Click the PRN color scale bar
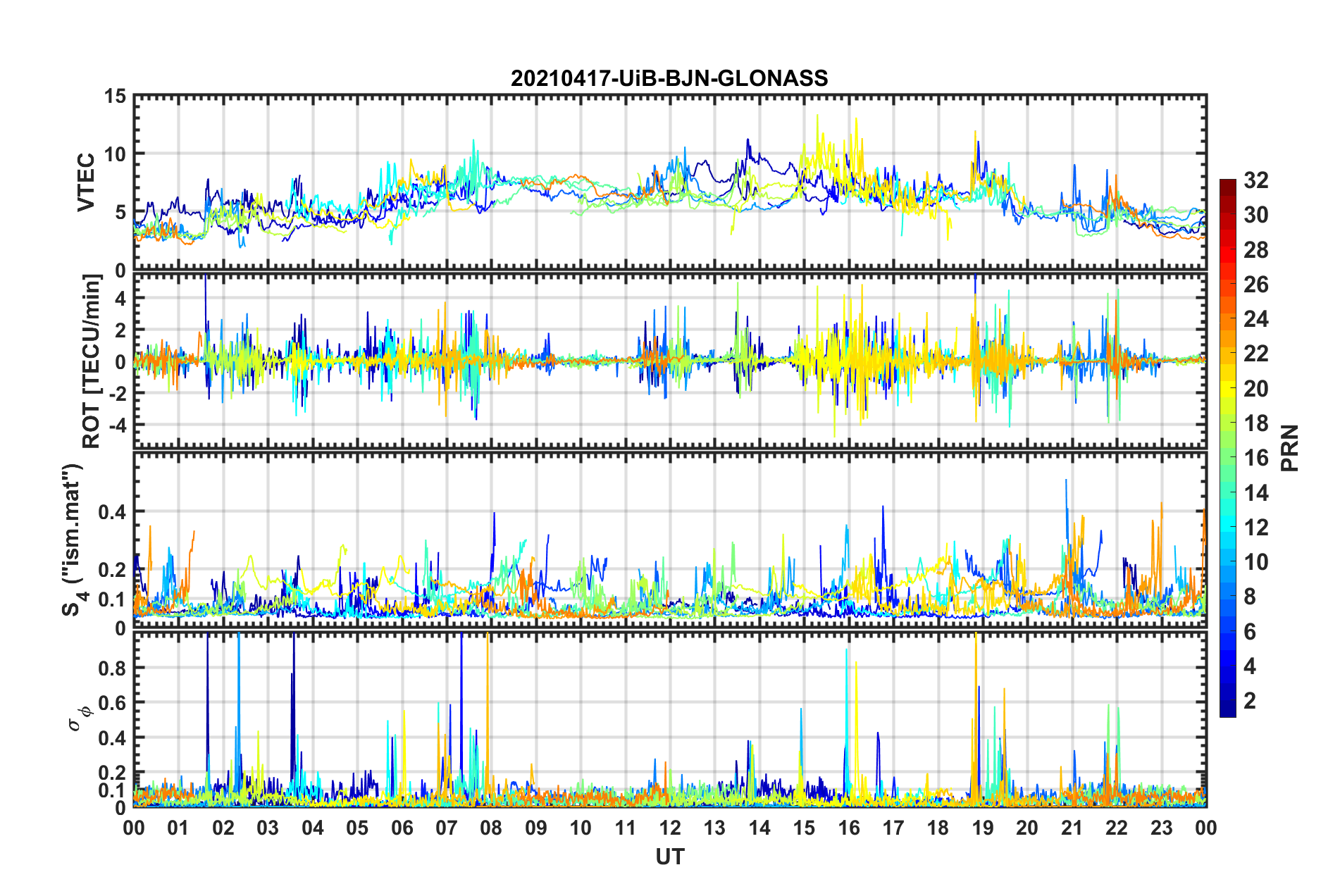The width and height of the screenshot is (1340, 896). 1228,448
